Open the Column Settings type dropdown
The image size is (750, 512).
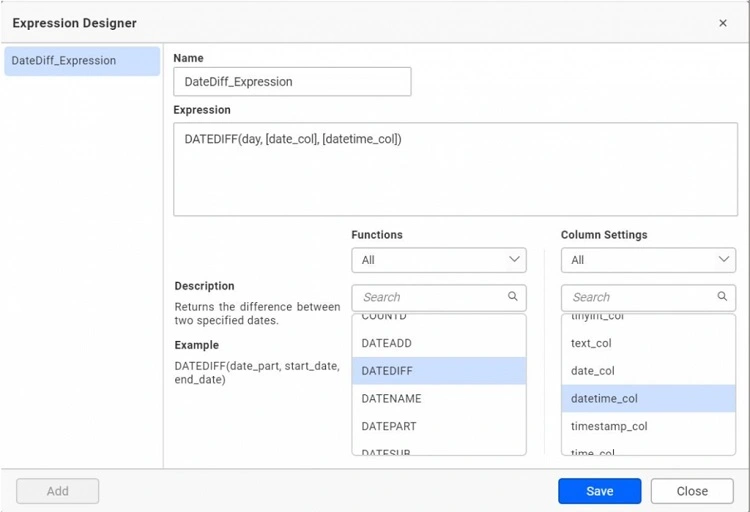[648, 260]
